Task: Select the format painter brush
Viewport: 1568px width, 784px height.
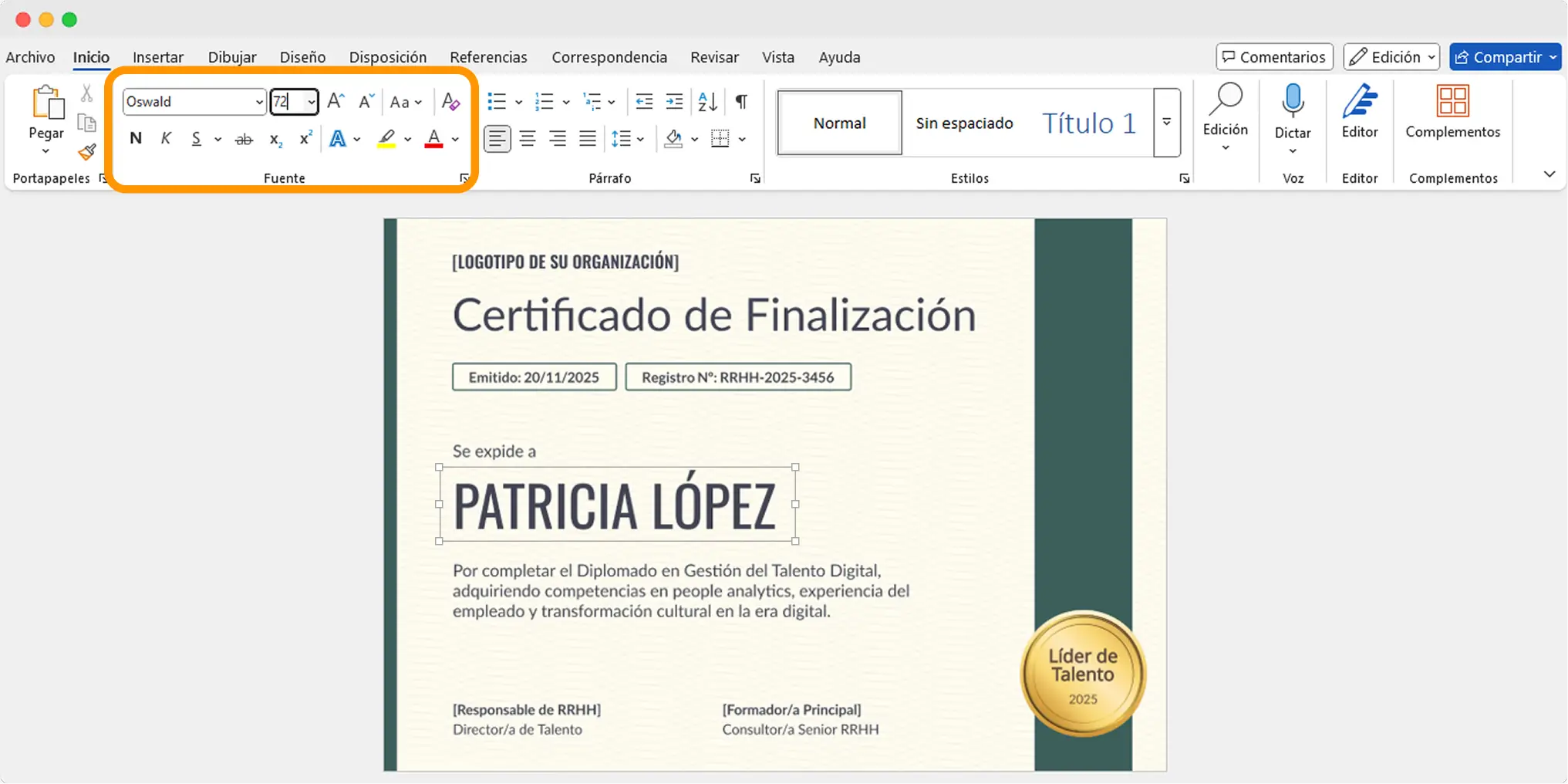Action: click(x=87, y=151)
